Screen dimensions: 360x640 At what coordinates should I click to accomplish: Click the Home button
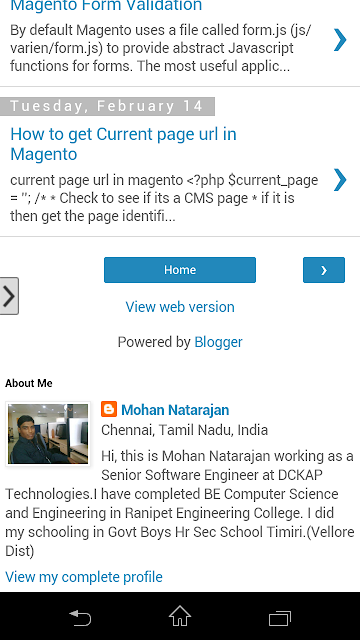pos(180,270)
